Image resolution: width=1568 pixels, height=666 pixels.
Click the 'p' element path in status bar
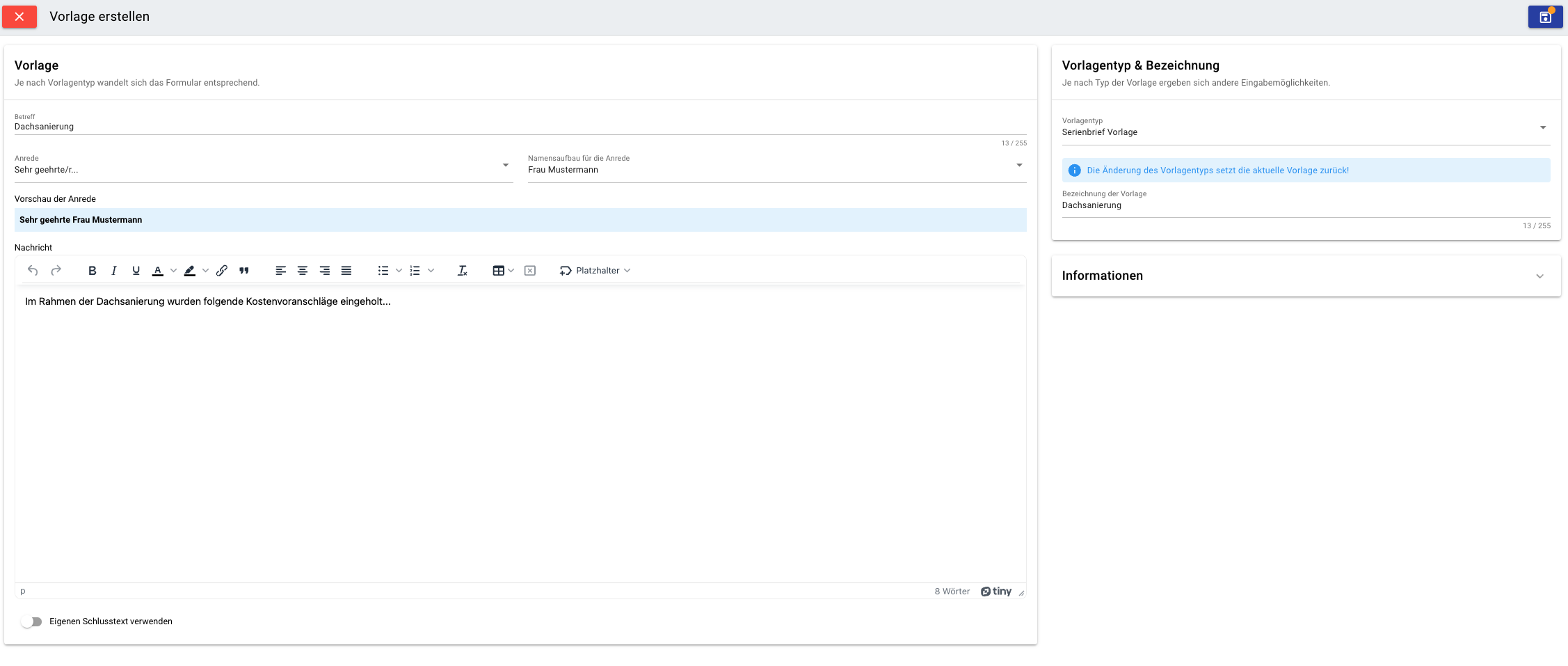pos(23,592)
